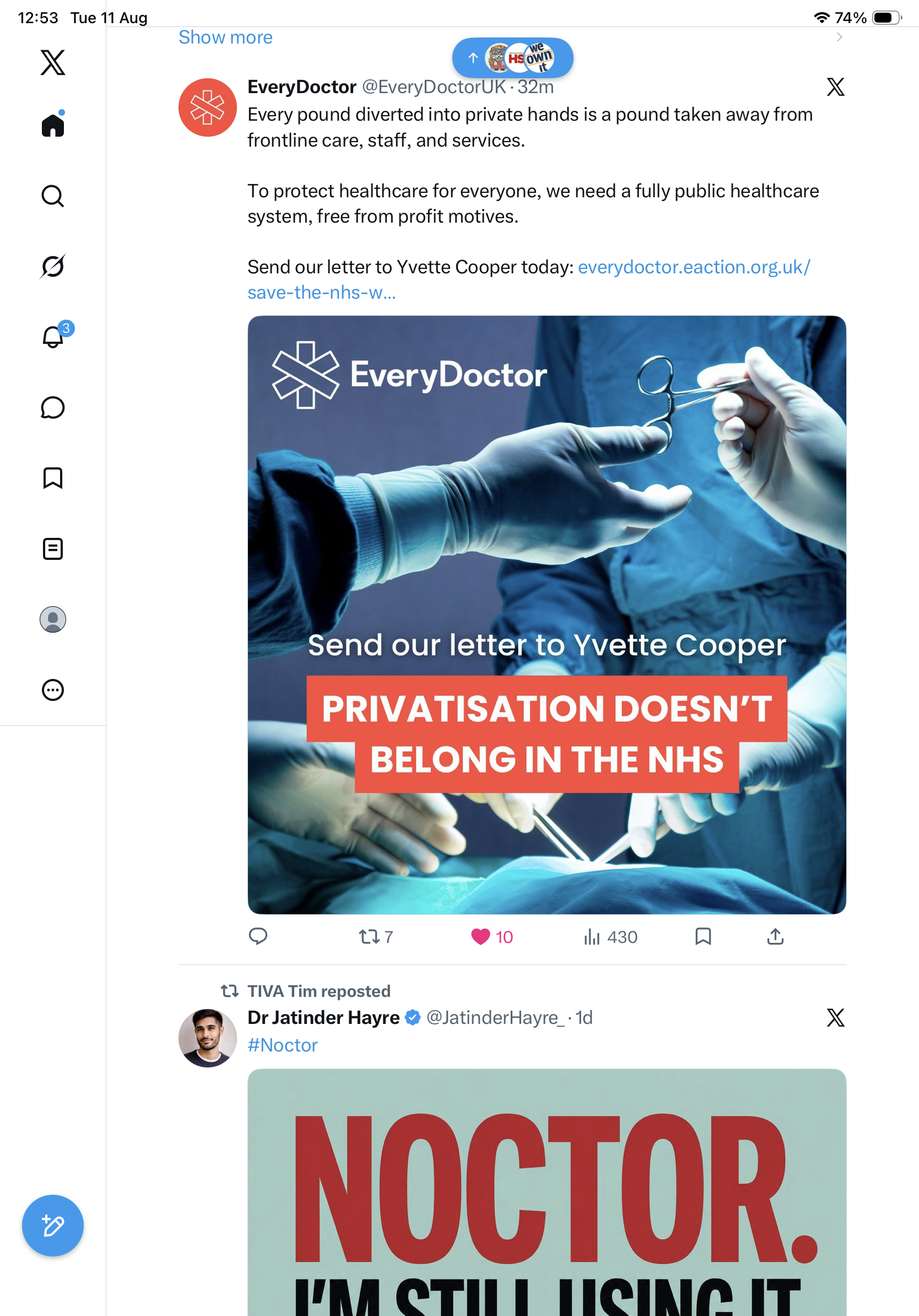
Task: Expand the More options circle menu
Action: click(x=53, y=690)
